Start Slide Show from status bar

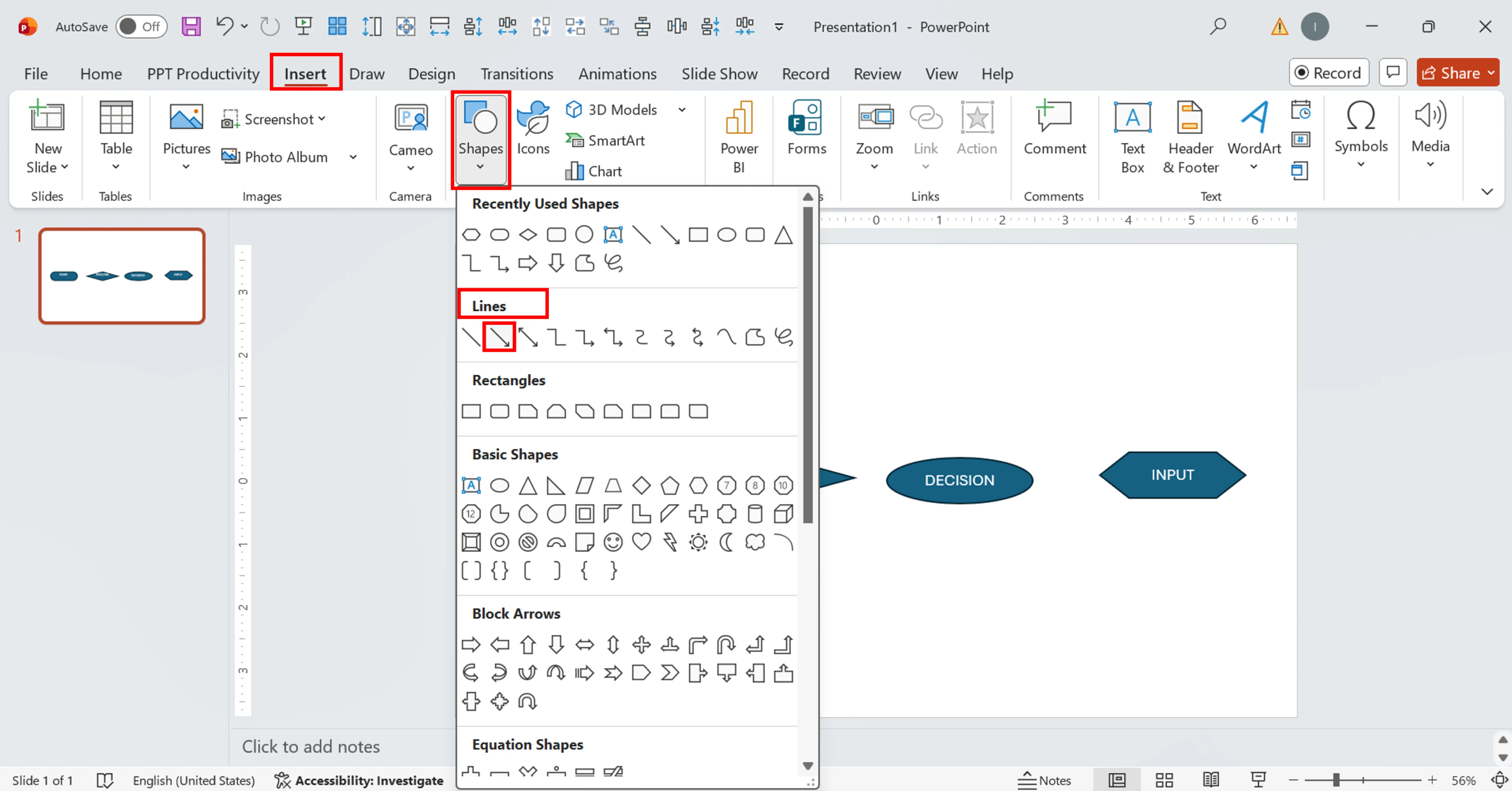click(x=1258, y=780)
